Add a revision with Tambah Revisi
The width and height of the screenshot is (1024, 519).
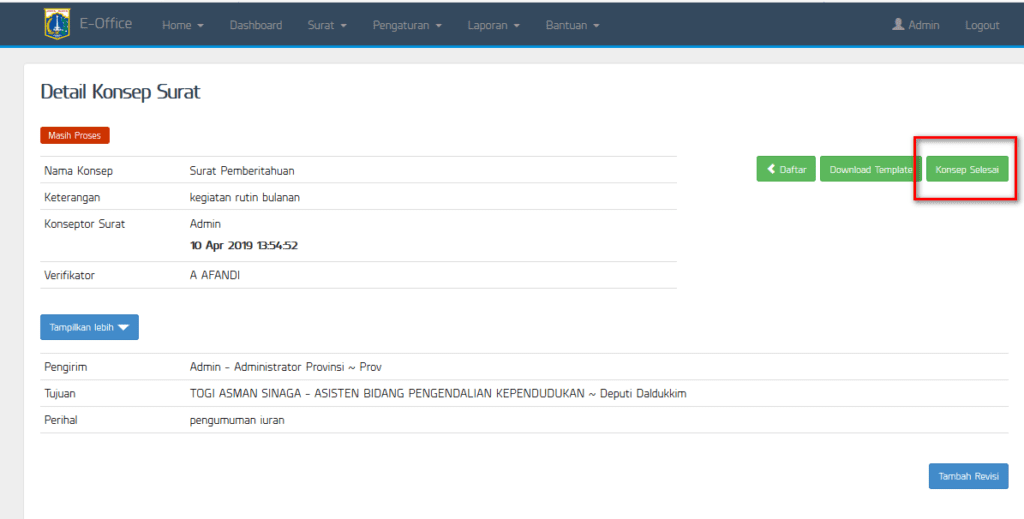[968, 476]
